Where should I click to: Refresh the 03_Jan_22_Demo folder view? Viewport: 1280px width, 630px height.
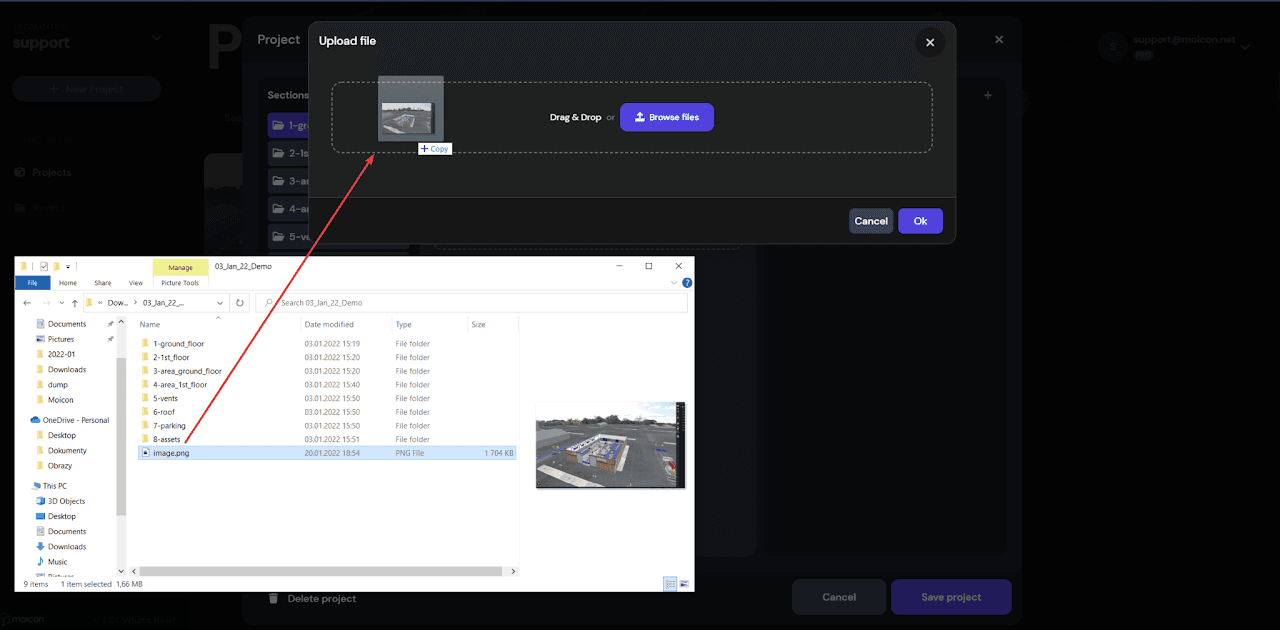240,302
